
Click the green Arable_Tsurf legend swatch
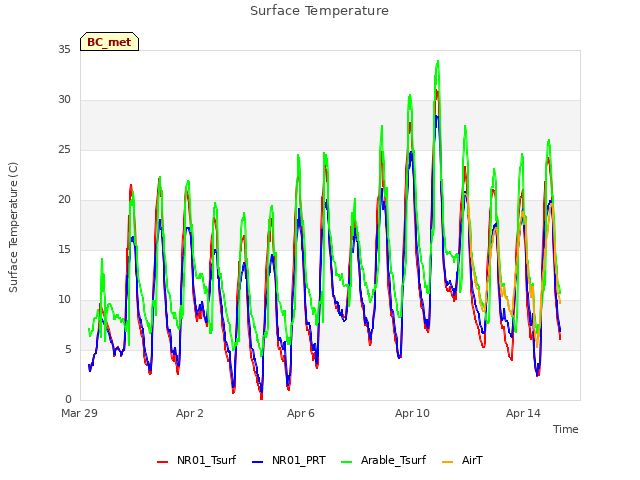[347, 462]
